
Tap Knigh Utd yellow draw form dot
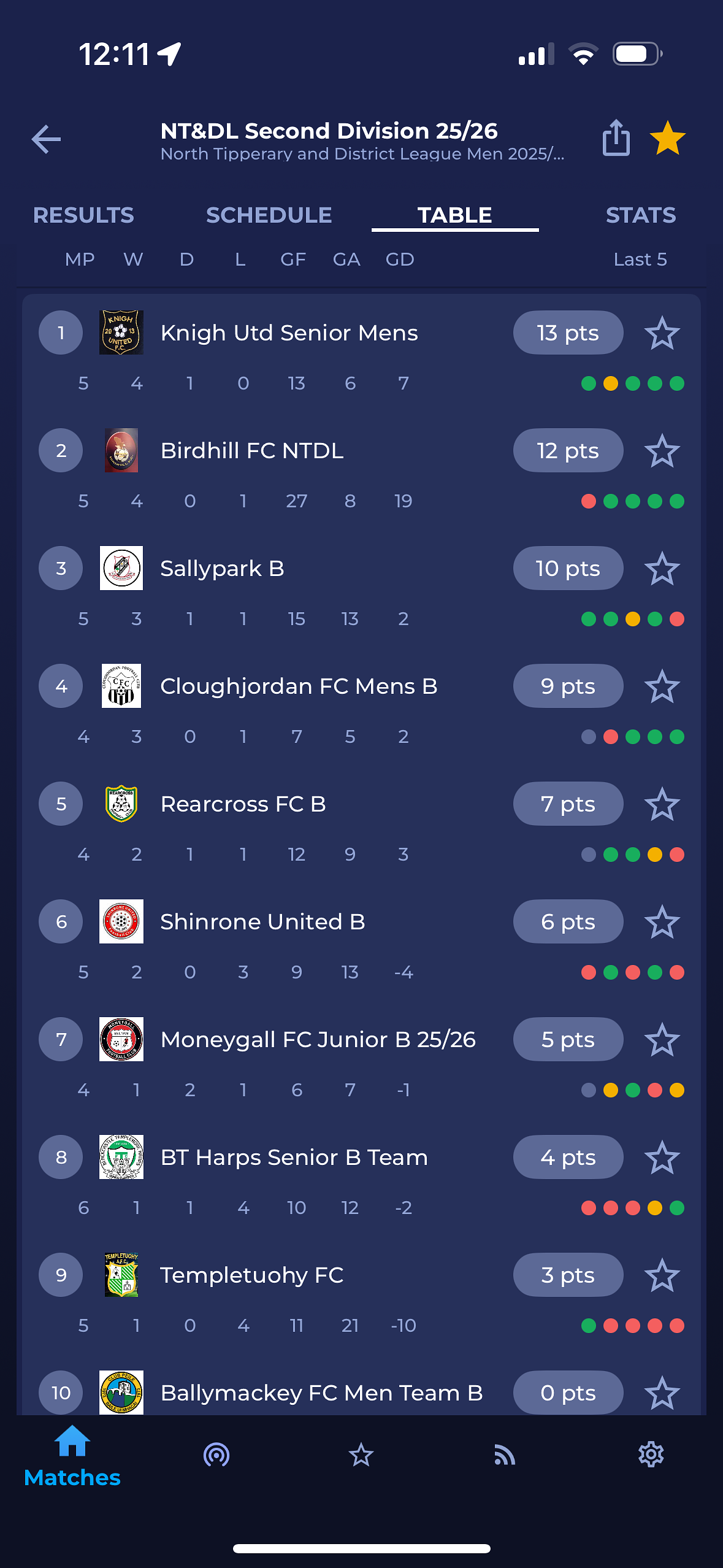pos(610,383)
